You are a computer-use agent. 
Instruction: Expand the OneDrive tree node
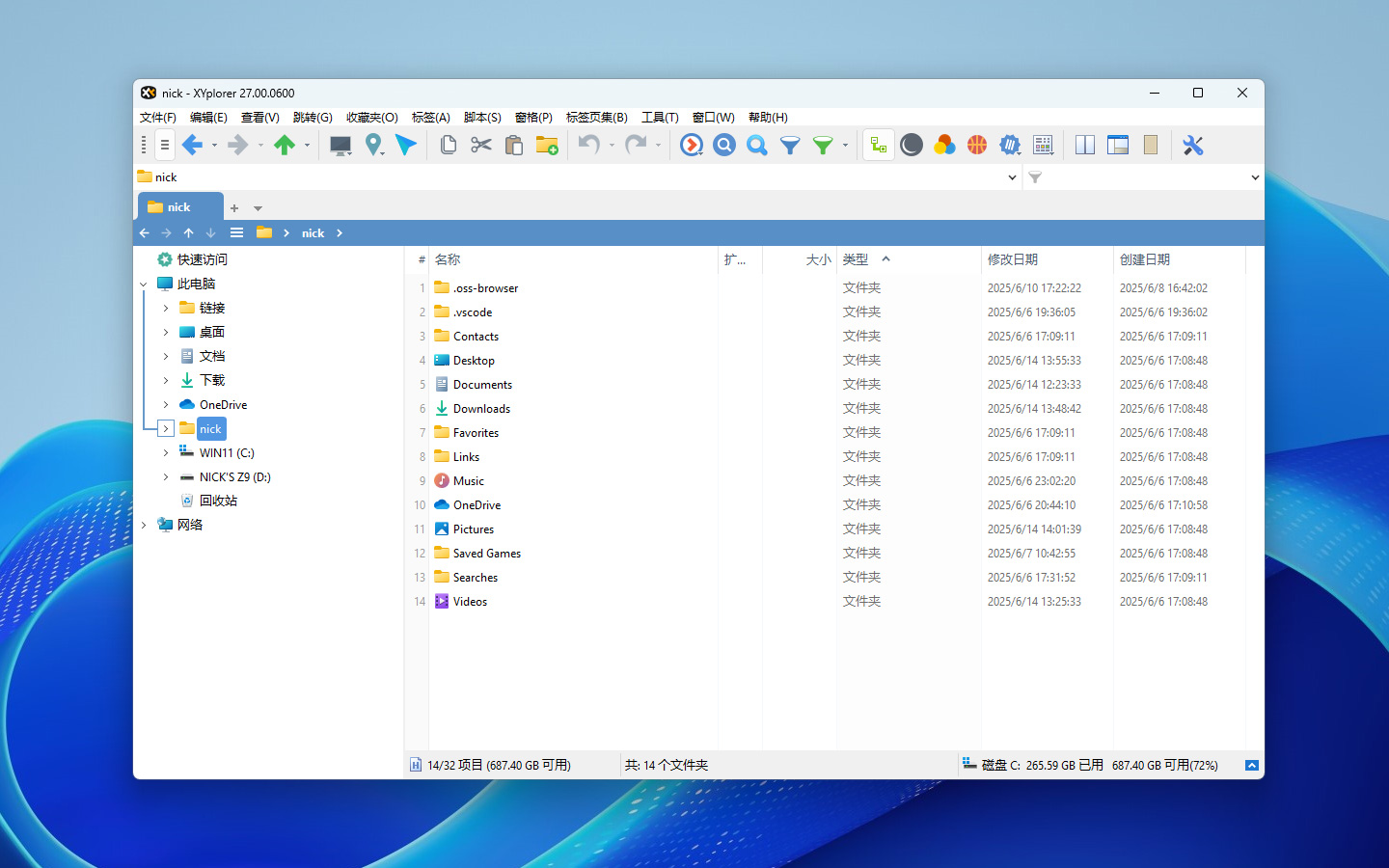tap(166, 405)
